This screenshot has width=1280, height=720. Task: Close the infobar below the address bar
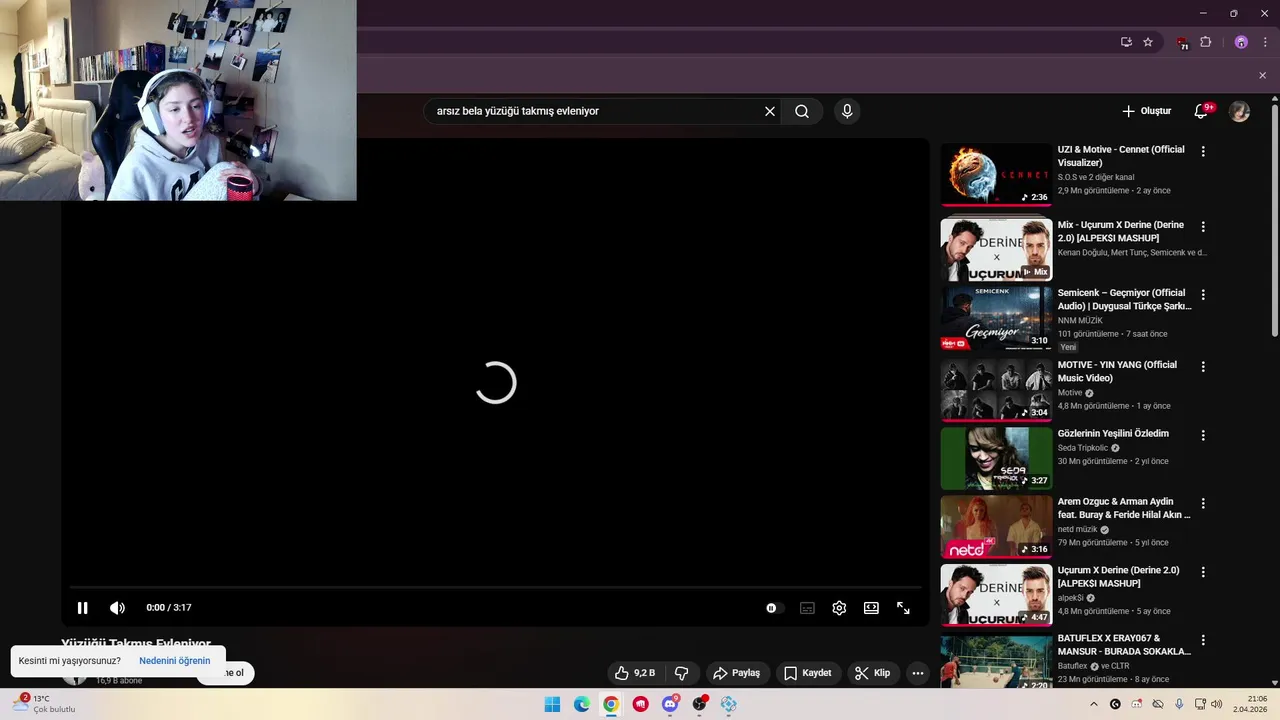[x=1262, y=75]
